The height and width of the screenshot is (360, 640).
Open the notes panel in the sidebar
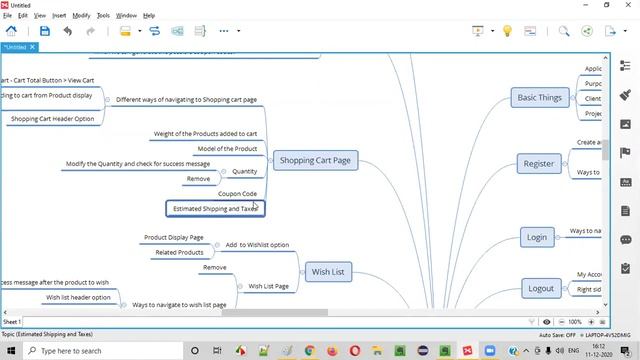tap(625, 211)
